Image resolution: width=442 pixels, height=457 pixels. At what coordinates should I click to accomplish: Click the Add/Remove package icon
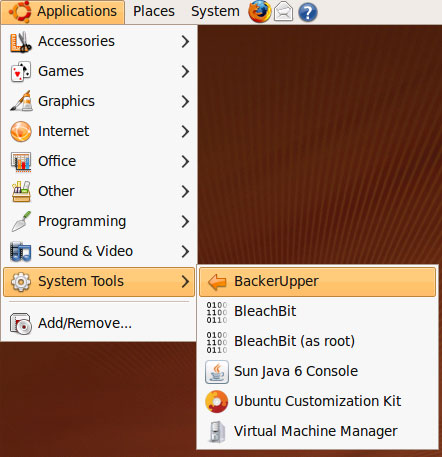[21, 323]
